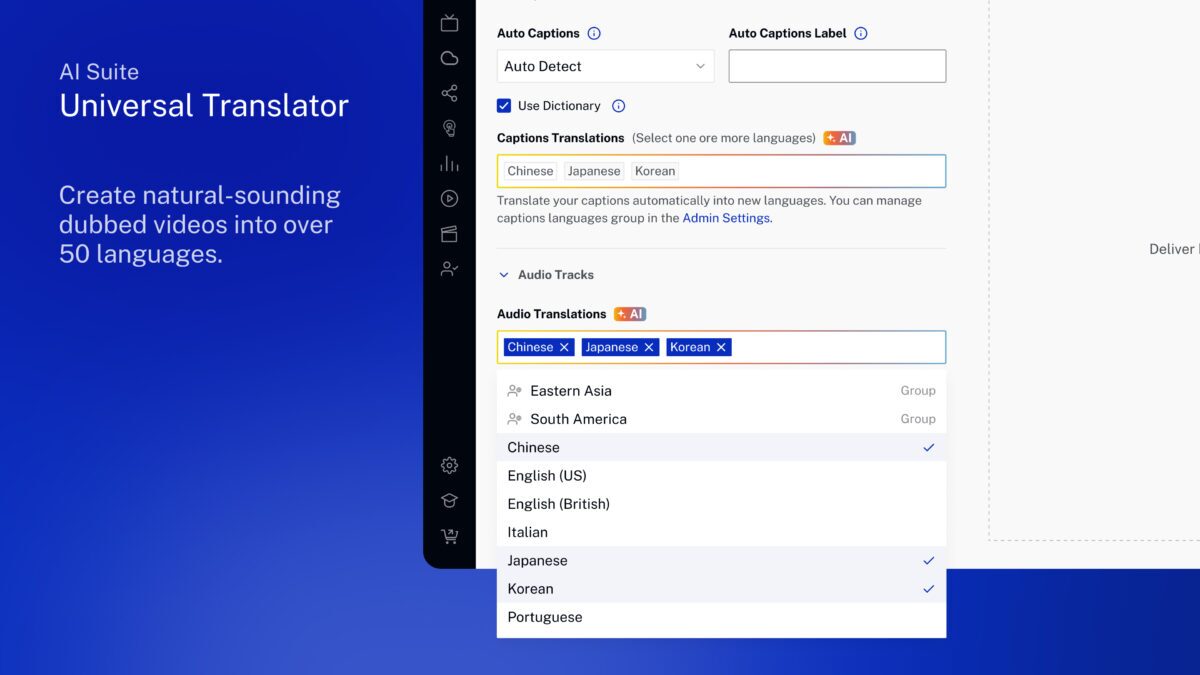This screenshot has height=675, width=1200.
Task: Open the TV channel icon at sidebar top
Action: point(449,22)
